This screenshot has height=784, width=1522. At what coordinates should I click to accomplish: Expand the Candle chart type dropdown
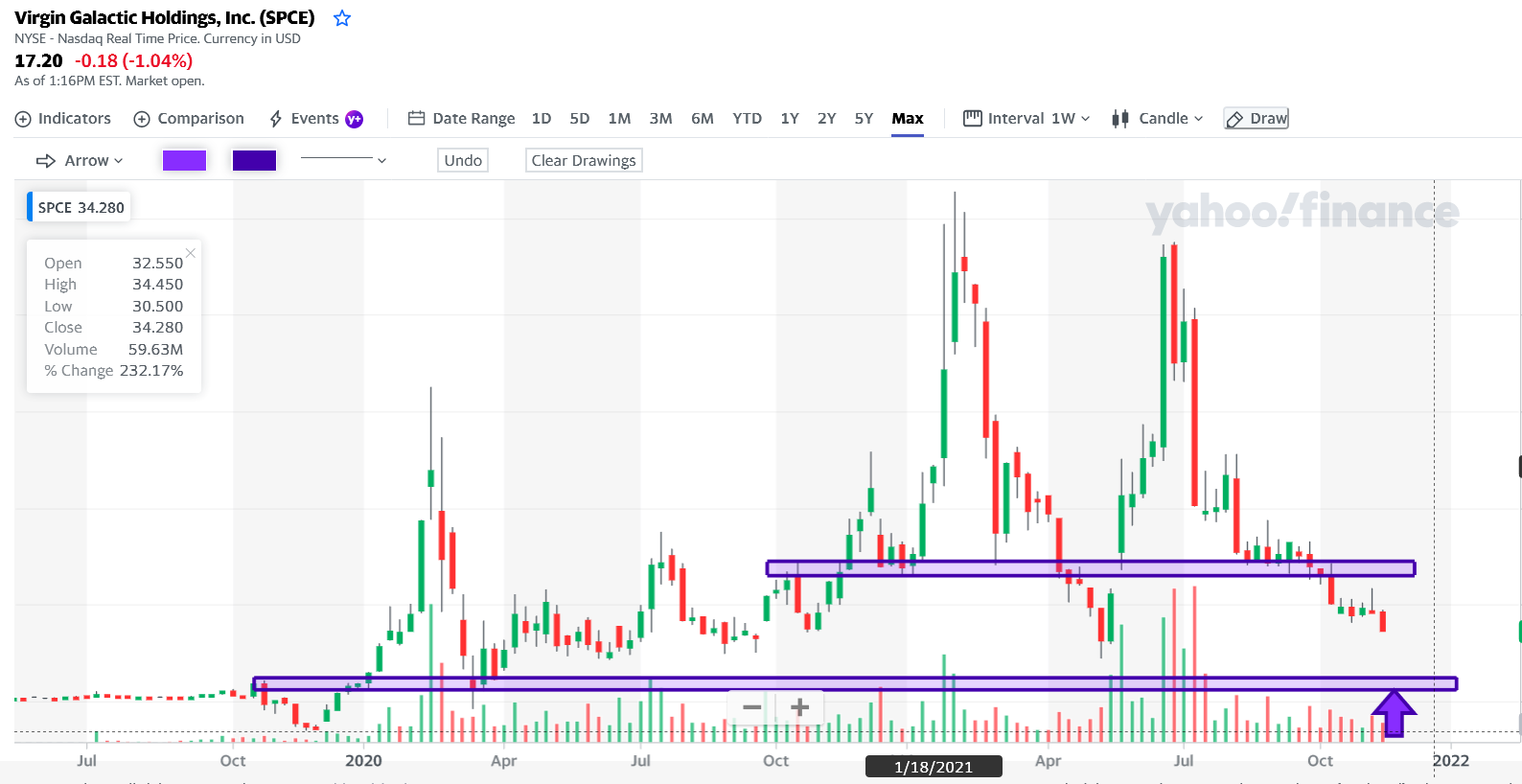pos(1157,119)
